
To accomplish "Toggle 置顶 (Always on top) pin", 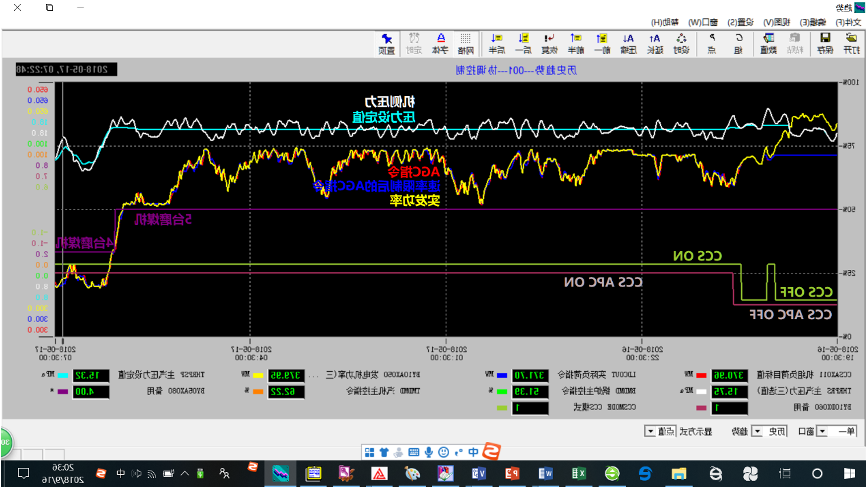I will [387, 43].
